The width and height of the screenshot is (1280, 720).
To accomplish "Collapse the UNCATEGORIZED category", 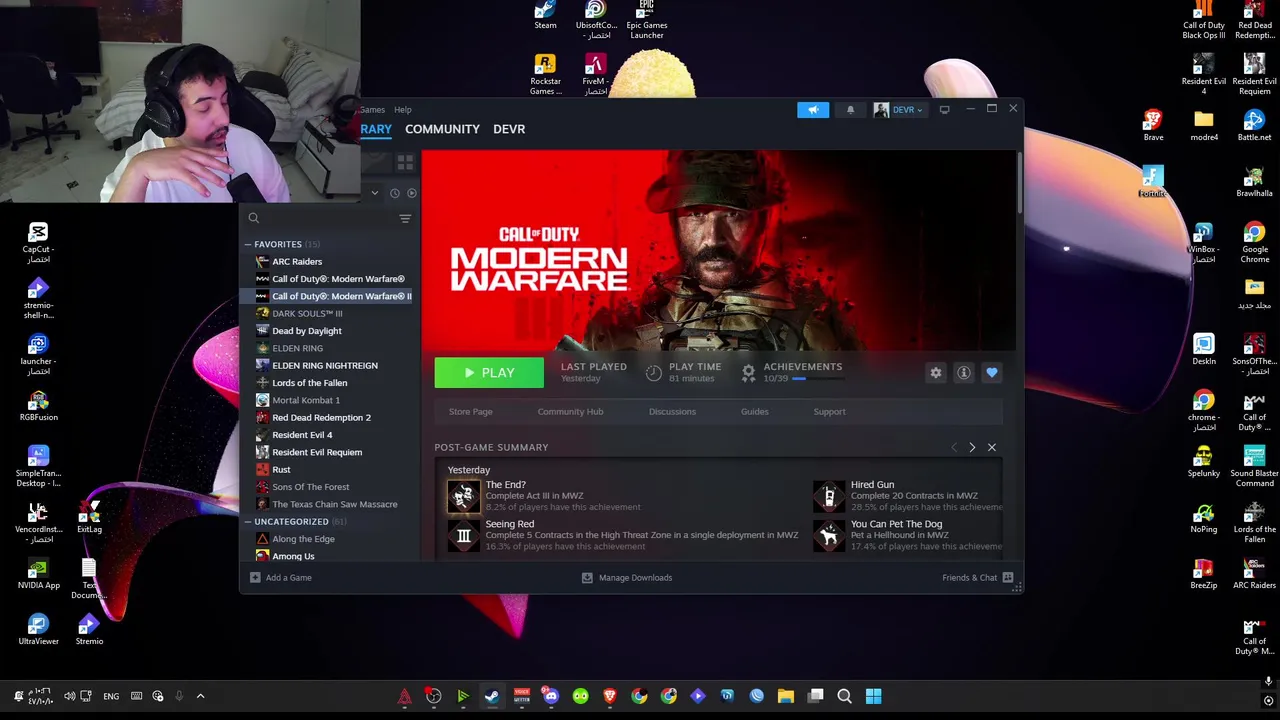I will click(x=247, y=521).
